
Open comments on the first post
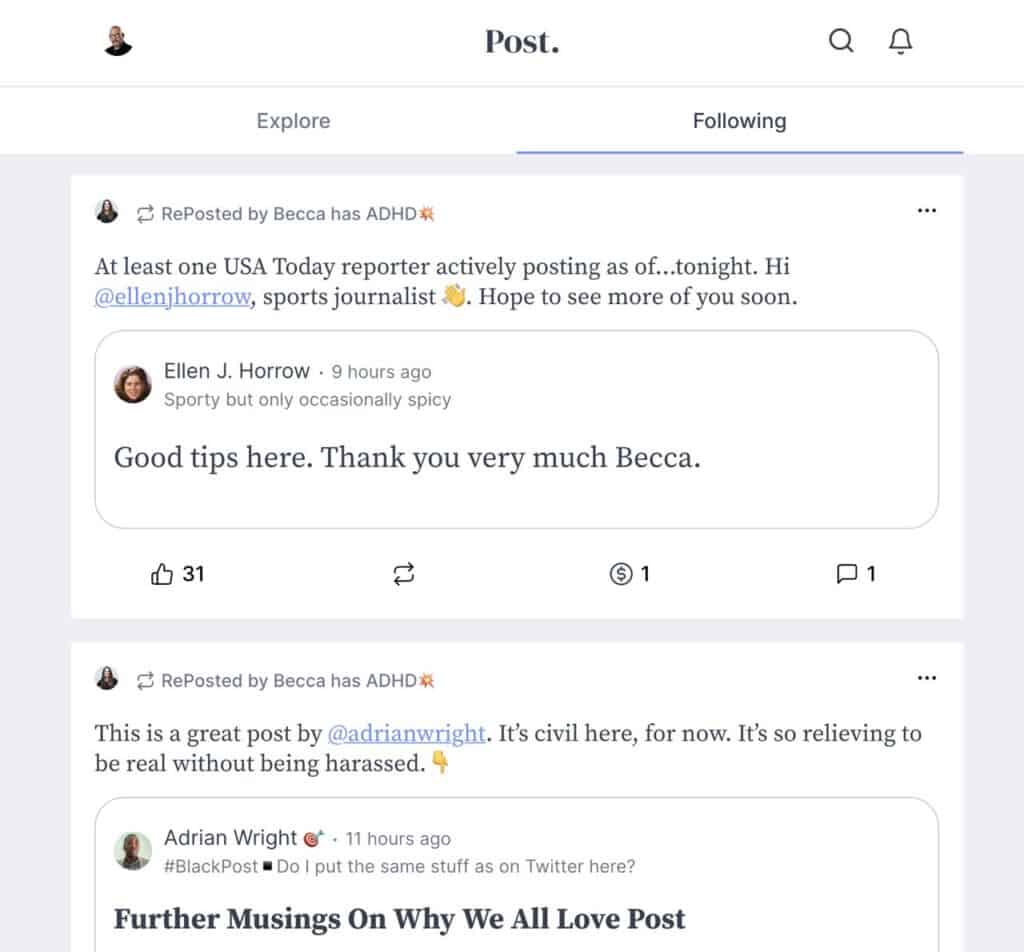coord(847,574)
